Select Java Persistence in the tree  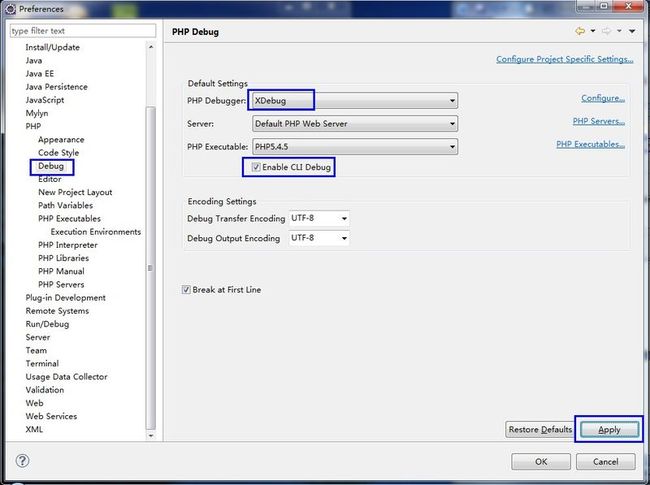coord(56,87)
